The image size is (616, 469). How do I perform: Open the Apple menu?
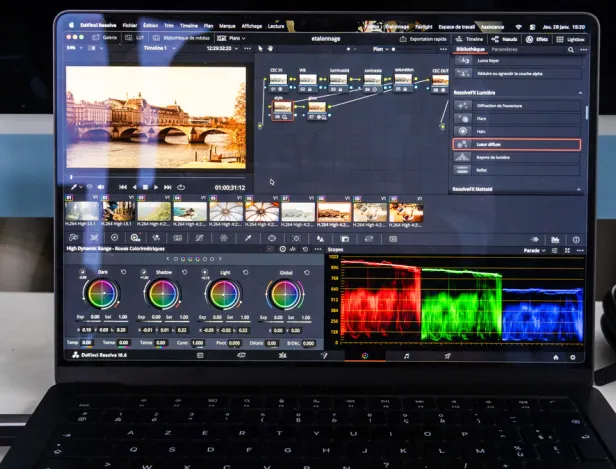pyautogui.click(x=72, y=25)
